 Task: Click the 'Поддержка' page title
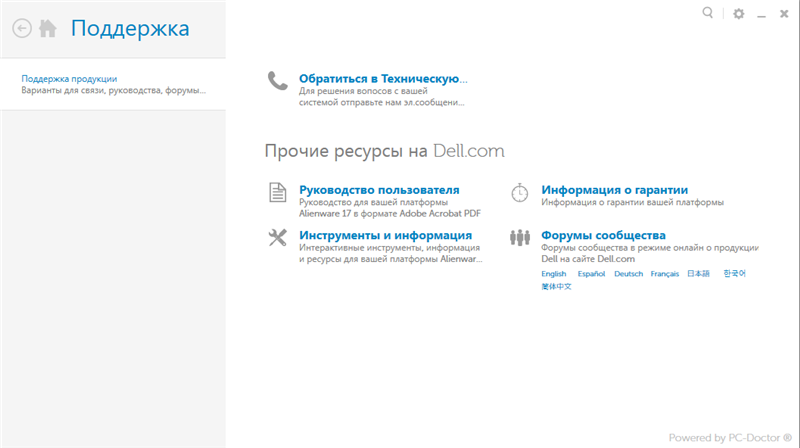(130, 28)
